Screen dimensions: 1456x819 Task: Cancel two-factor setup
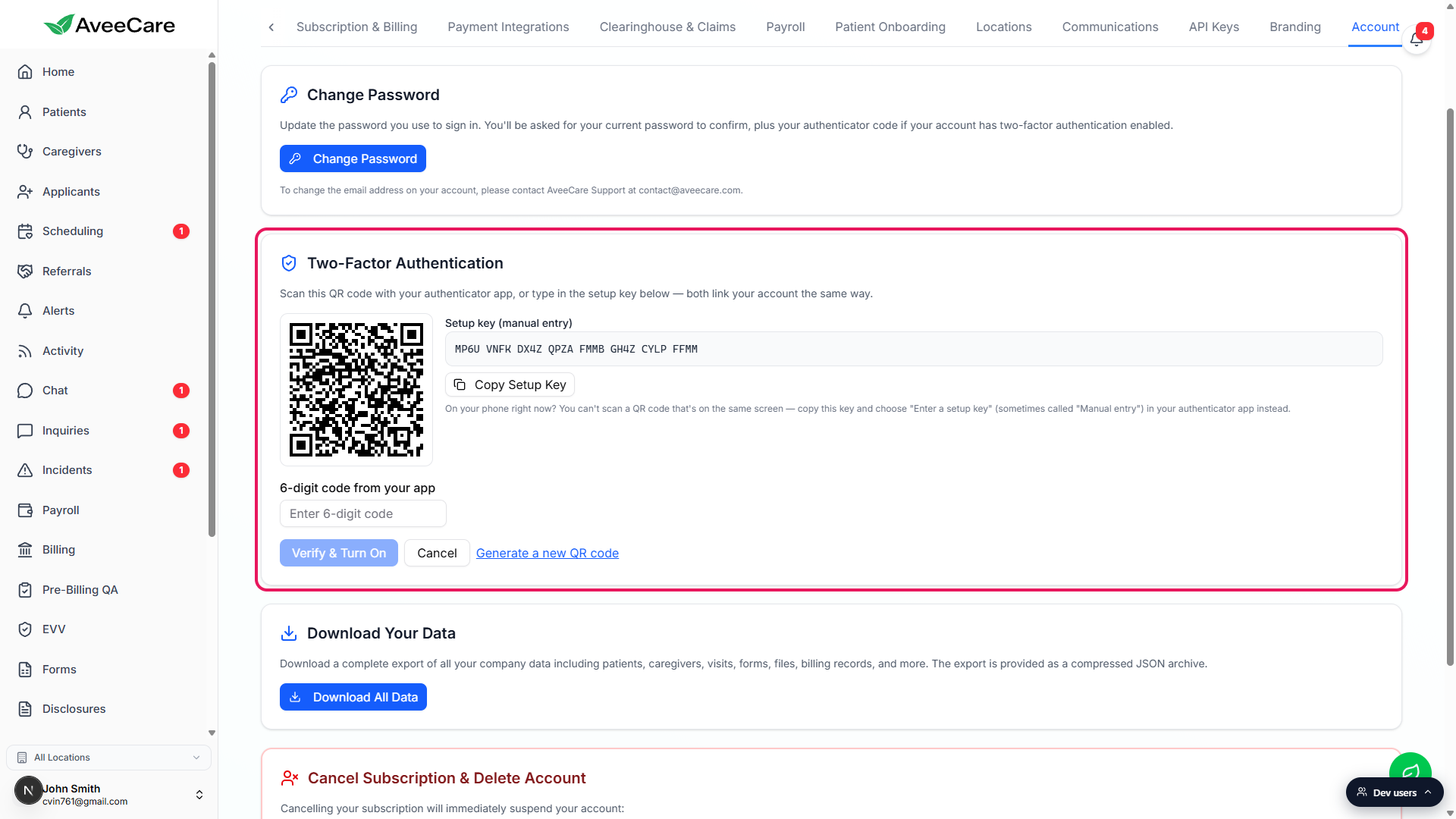pos(437,554)
